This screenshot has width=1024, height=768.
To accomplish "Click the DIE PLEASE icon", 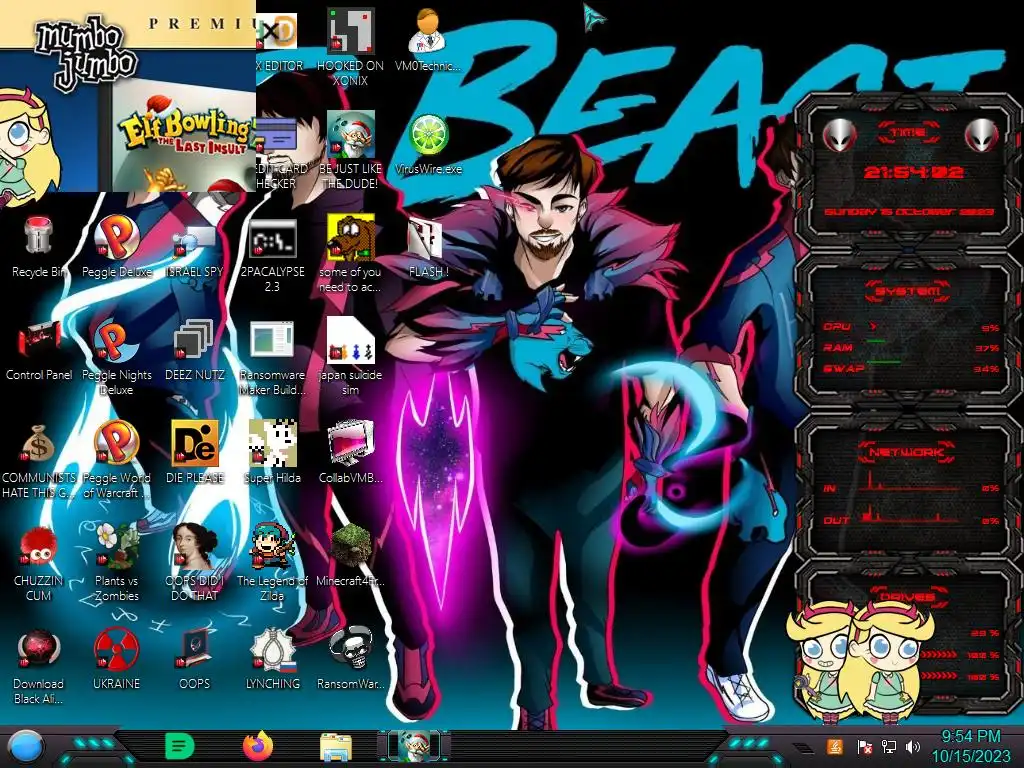I will click(x=195, y=453).
